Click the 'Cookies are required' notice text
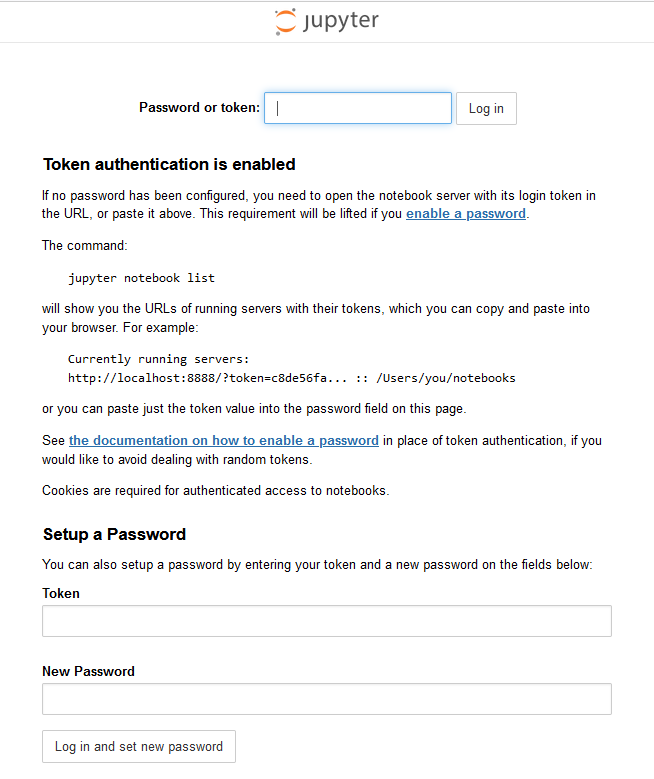This screenshot has width=654, height=779. coord(216,490)
